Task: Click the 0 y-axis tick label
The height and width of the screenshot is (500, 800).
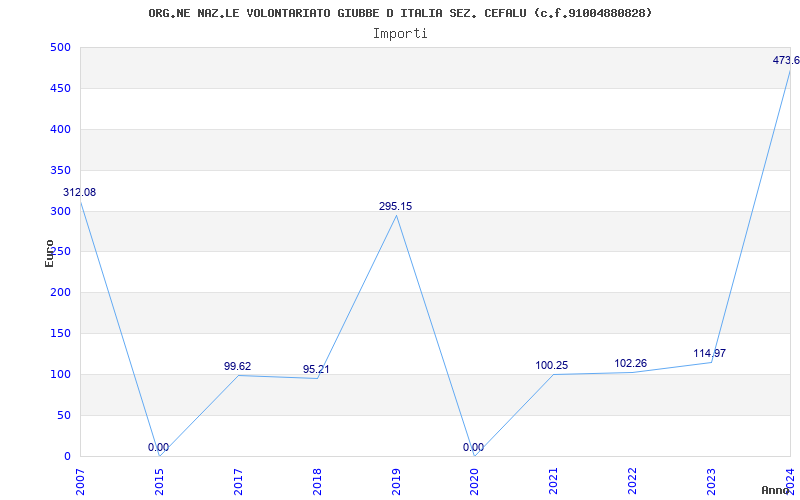Action: tap(67, 456)
